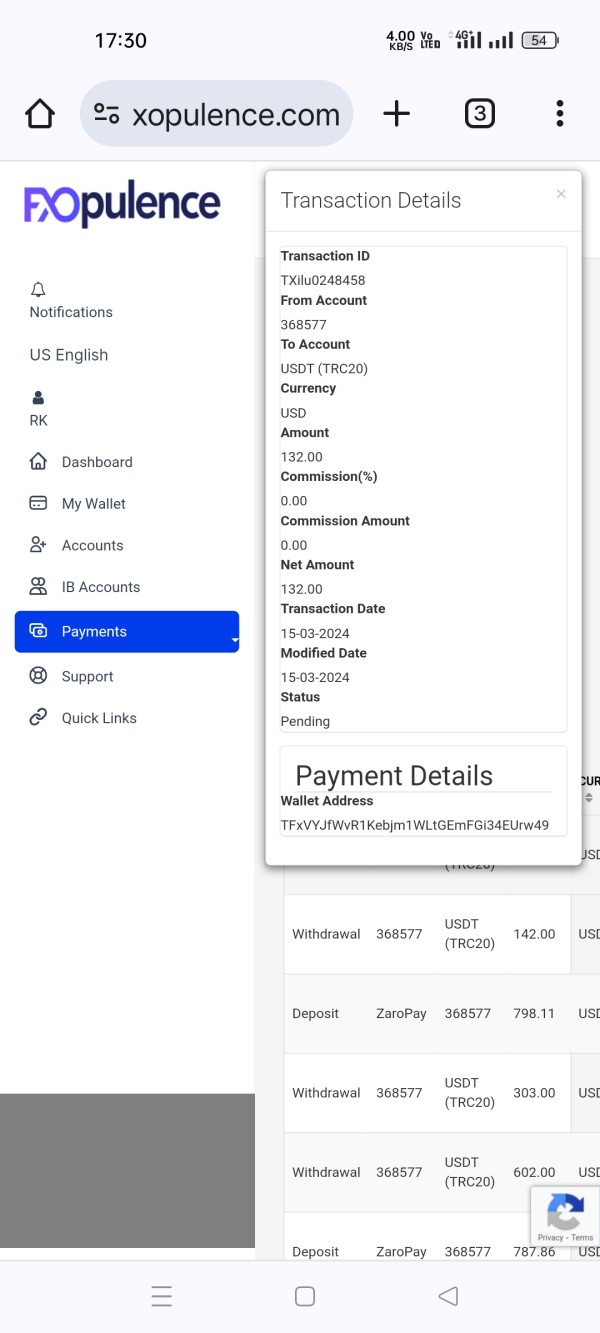This screenshot has height=1333, width=600.
Task: Click the 303.00 amount cell
Action: click(x=534, y=1093)
